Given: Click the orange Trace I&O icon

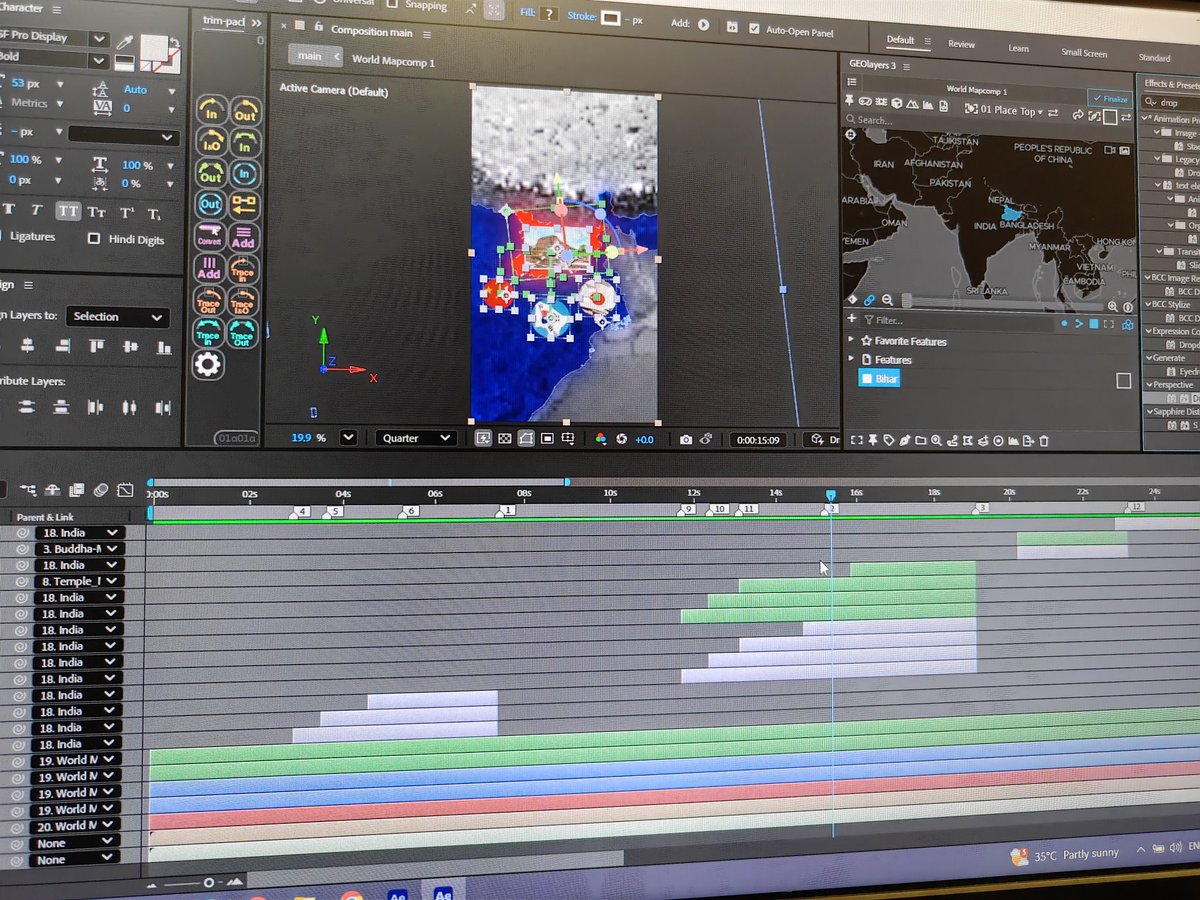Looking at the screenshot, I should click(x=242, y=301).
